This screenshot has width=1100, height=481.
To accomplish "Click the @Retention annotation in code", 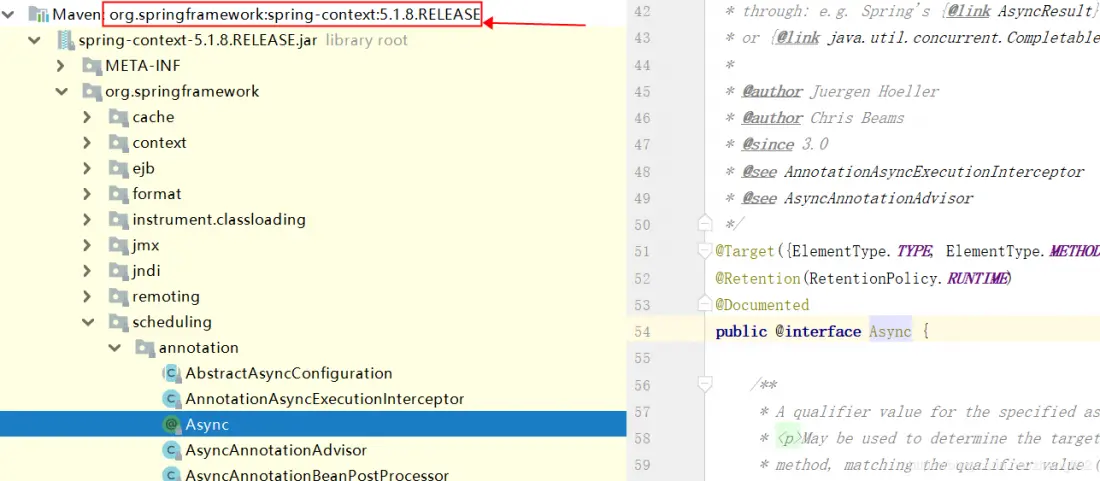I will (758, 278).
